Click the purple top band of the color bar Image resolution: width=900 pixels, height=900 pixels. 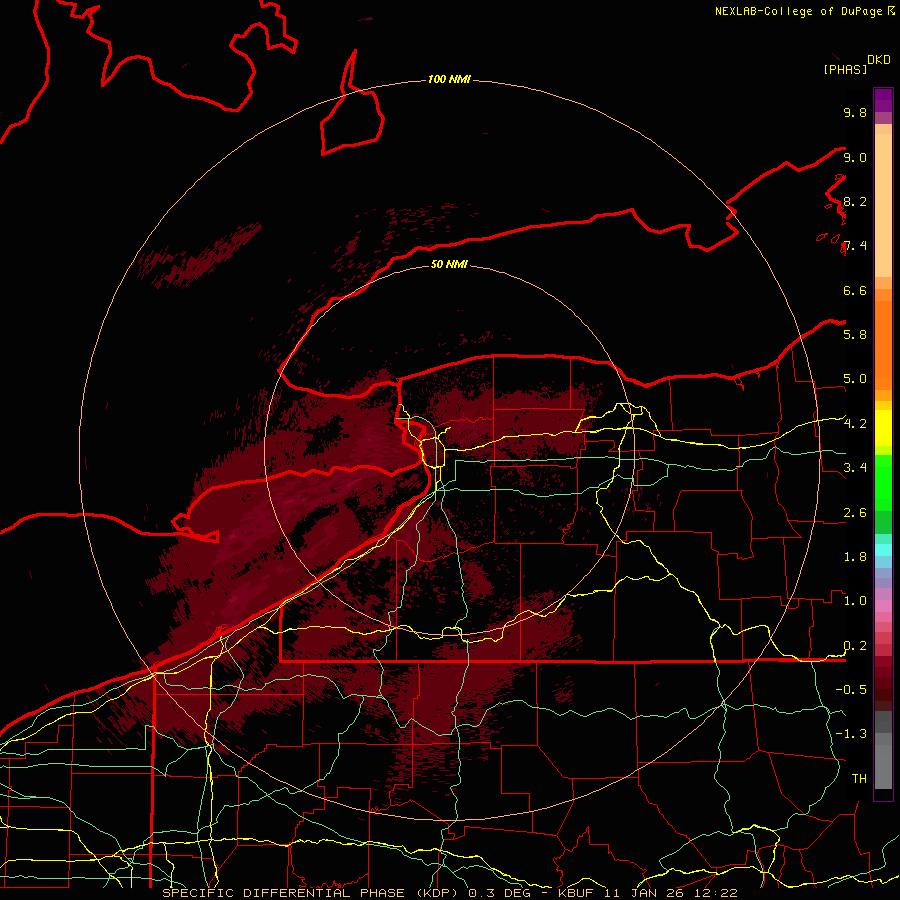coord(883,100)
